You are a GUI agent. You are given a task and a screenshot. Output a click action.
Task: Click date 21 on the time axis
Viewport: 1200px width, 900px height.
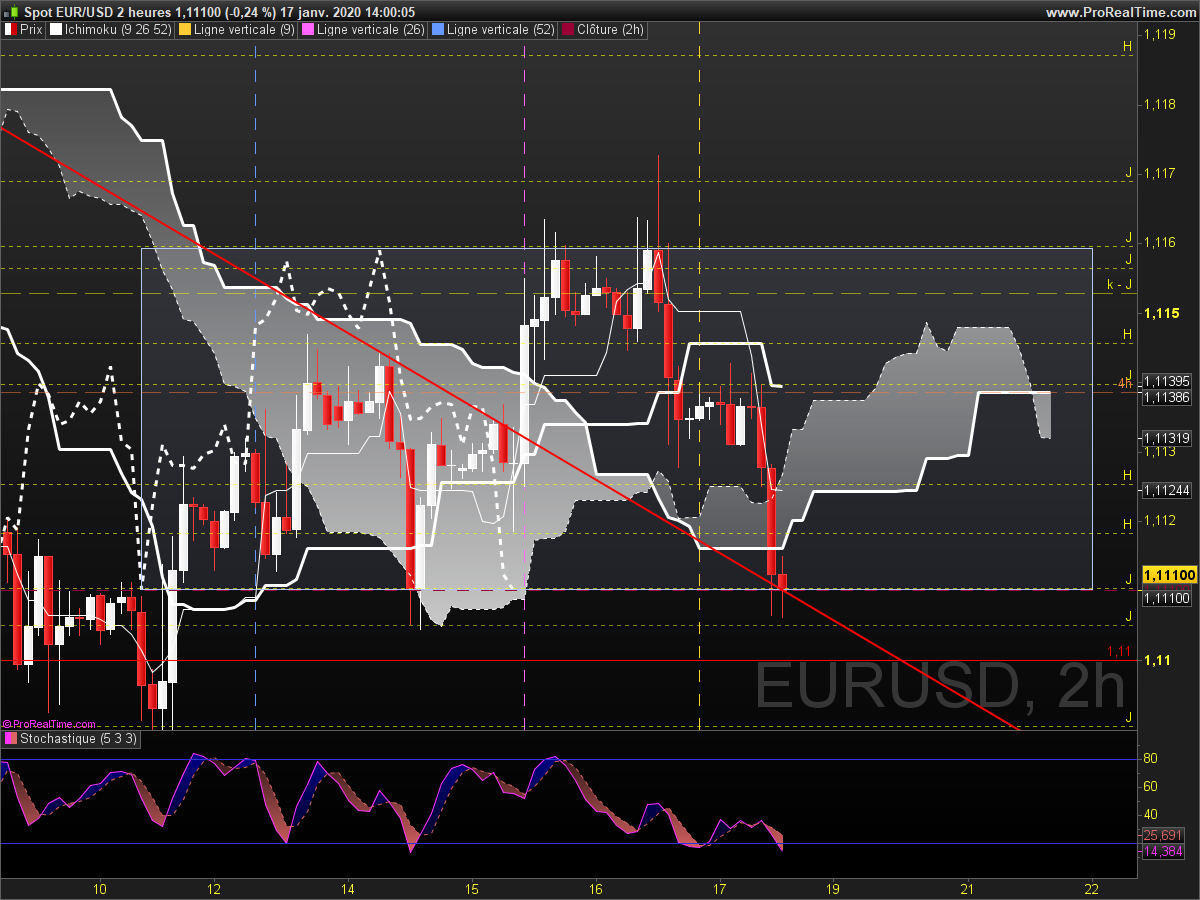tap(967, 888)
